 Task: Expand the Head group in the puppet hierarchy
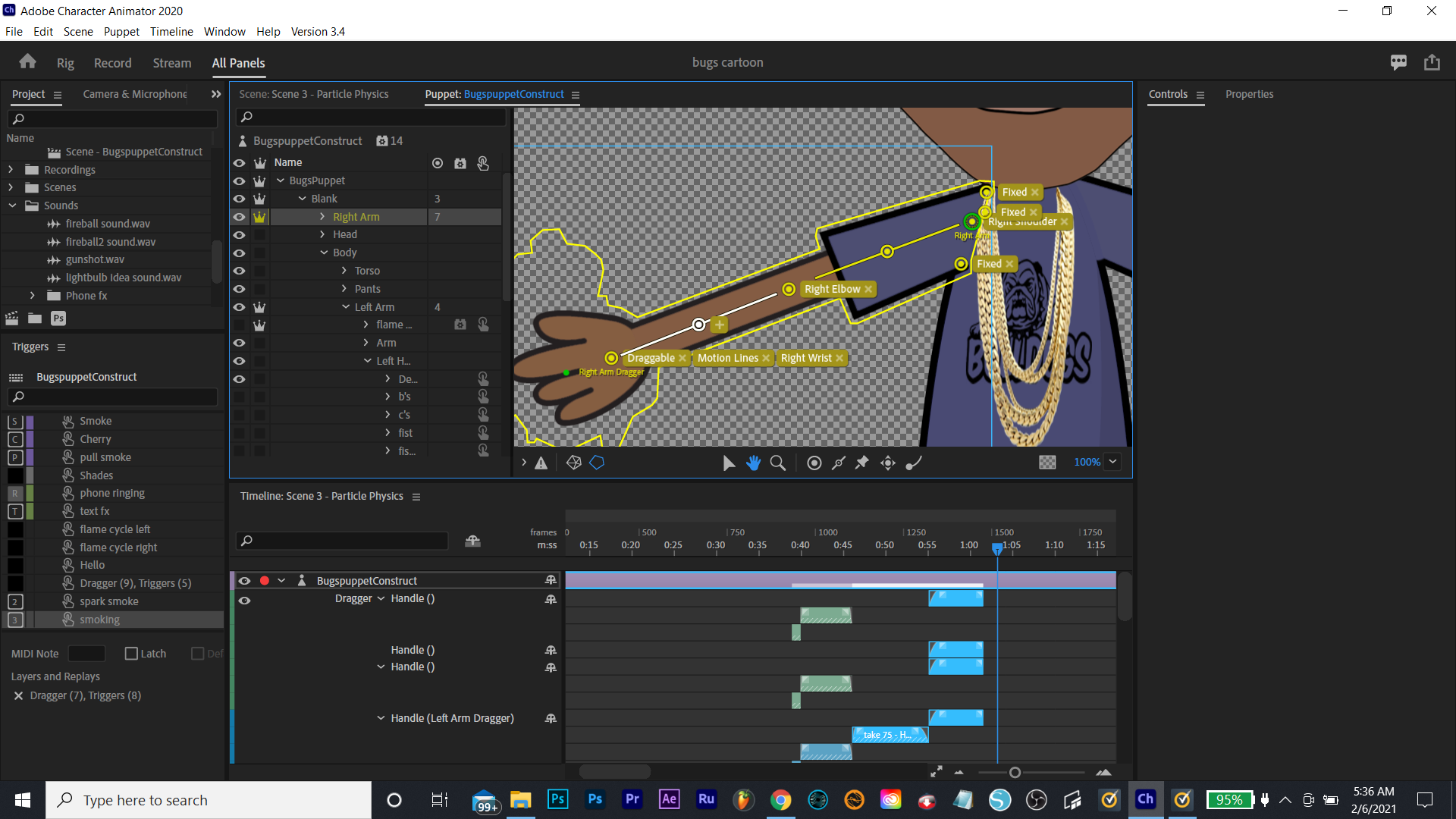point(322,234)
